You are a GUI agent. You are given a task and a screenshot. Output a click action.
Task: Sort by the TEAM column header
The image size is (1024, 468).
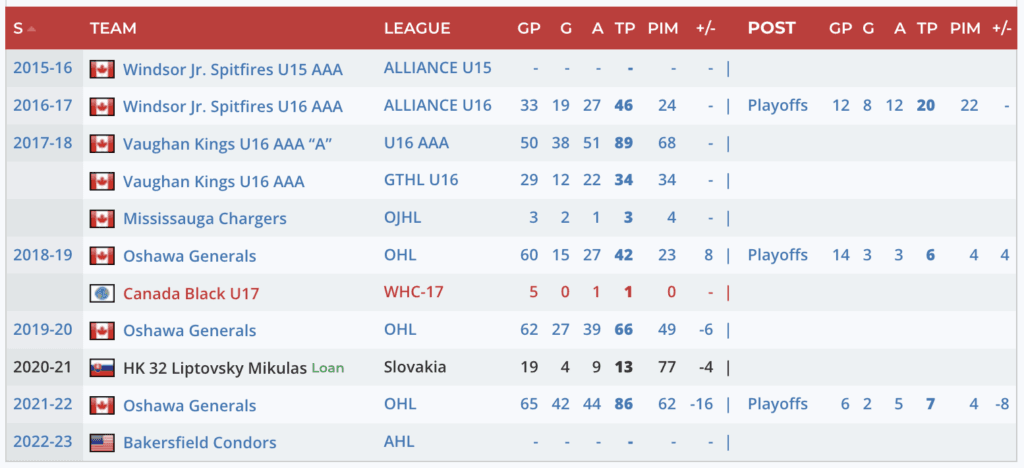pyautogui.click(x=113, y=29)
